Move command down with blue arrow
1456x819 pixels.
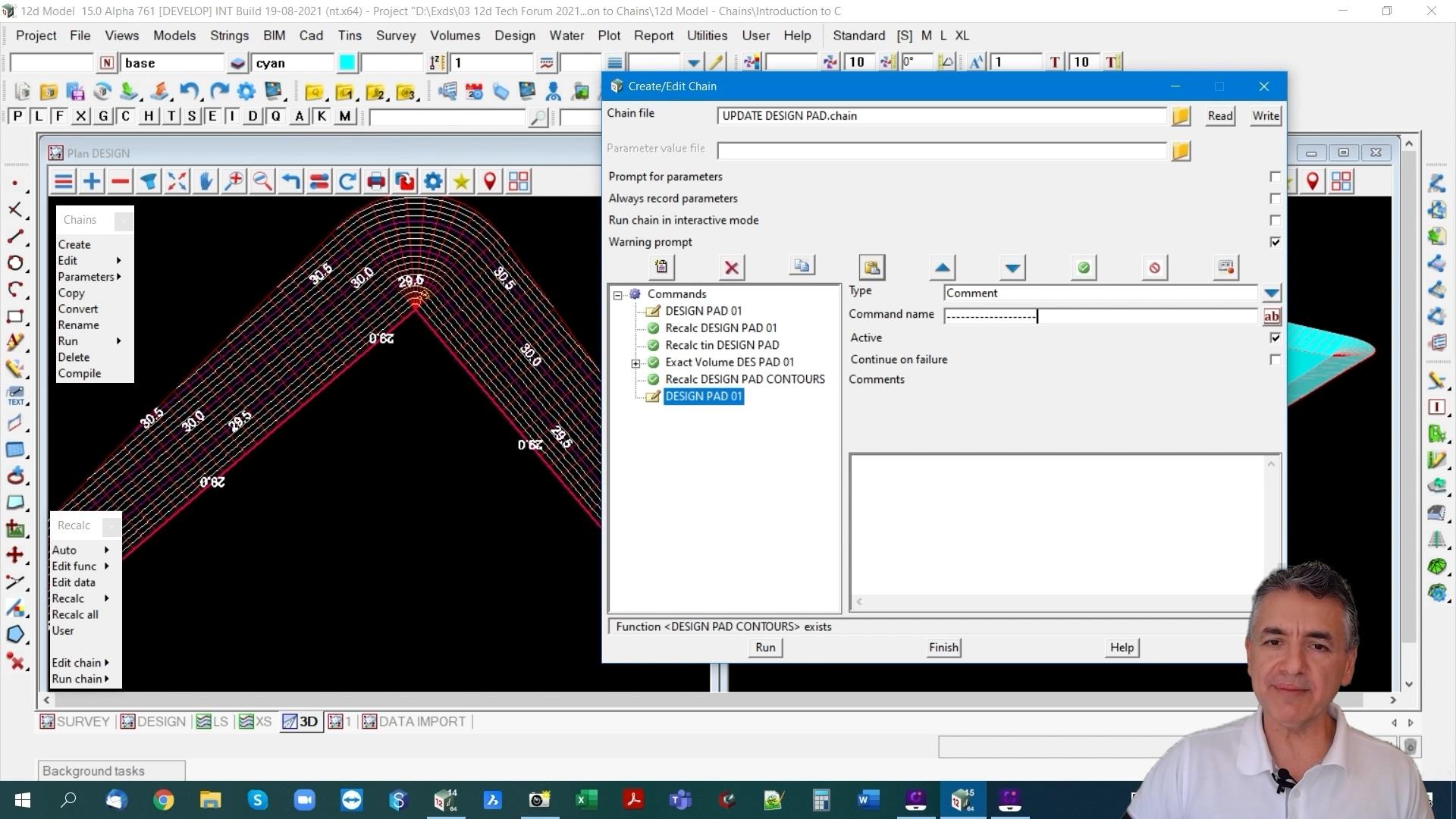click(1012, 268)
